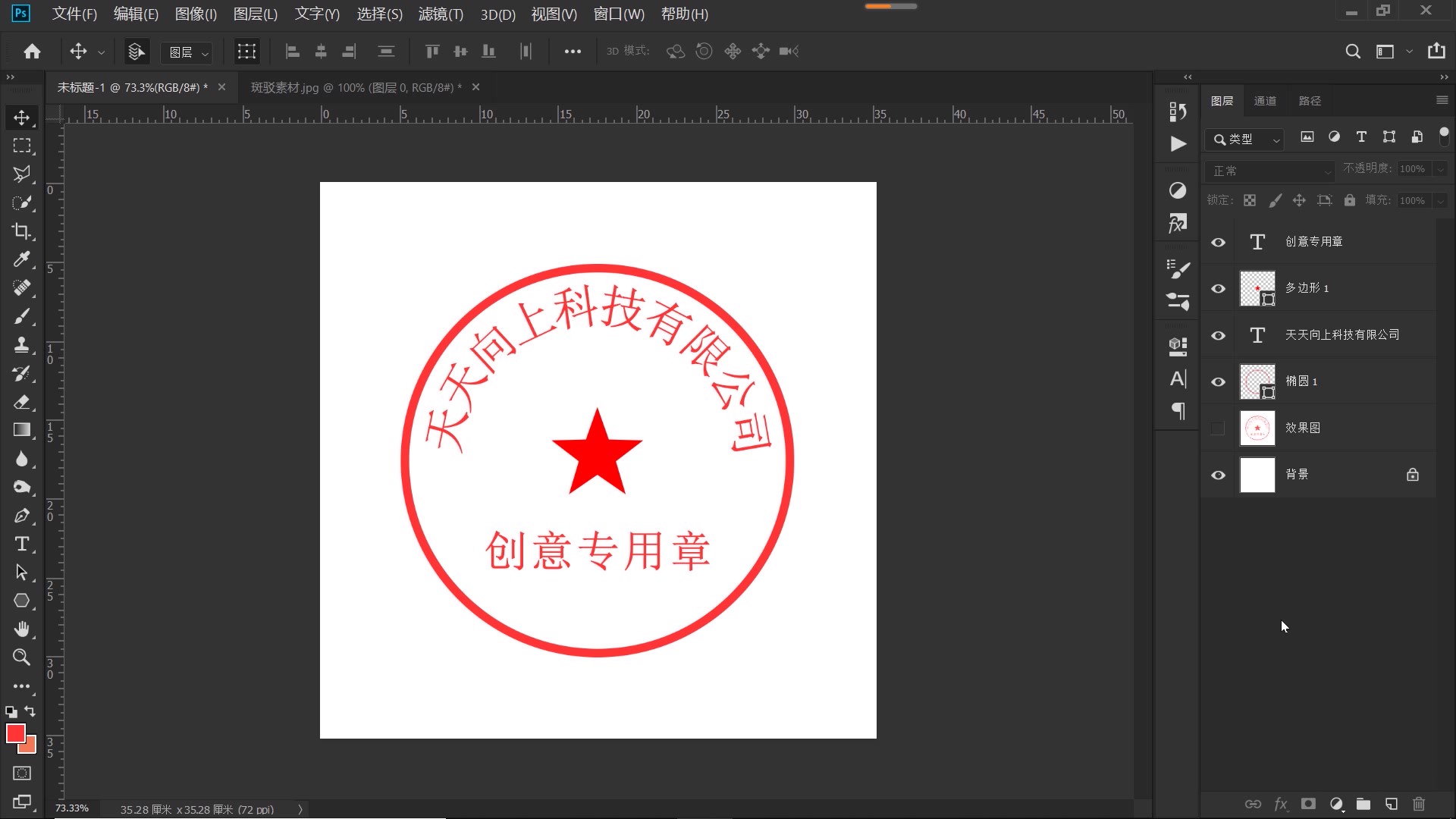1456x819 pixels.
Task: Open the layer filter 类型 dropdown
Action: pos(1276,140)
